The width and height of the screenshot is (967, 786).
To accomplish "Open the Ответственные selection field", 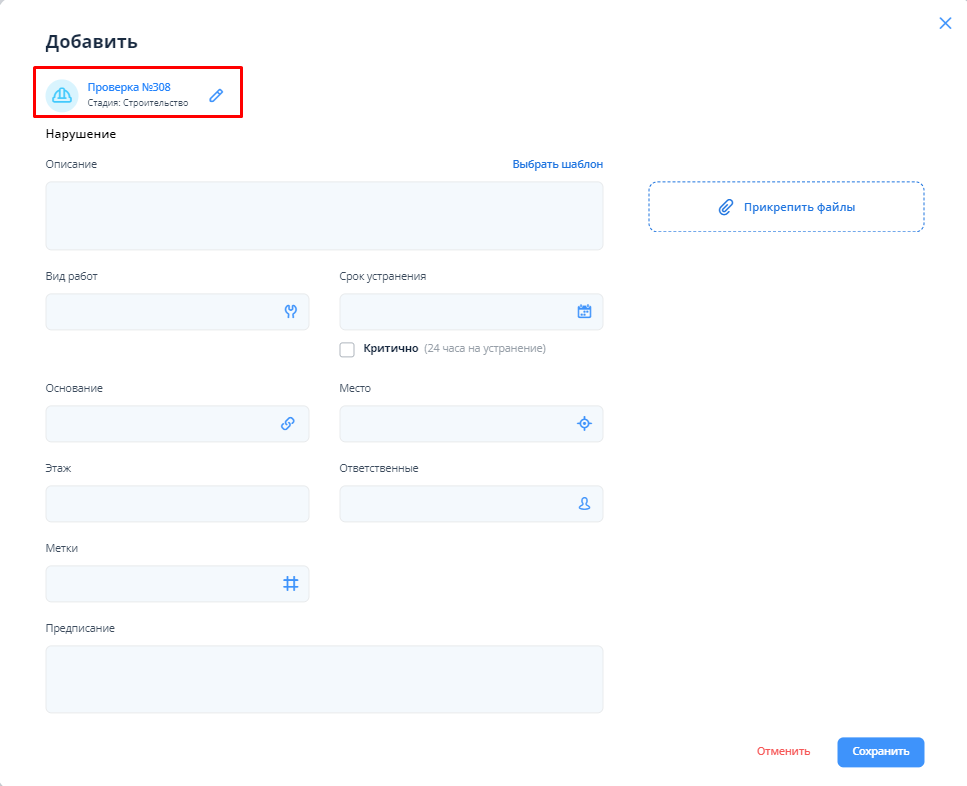I will [455, 504].
